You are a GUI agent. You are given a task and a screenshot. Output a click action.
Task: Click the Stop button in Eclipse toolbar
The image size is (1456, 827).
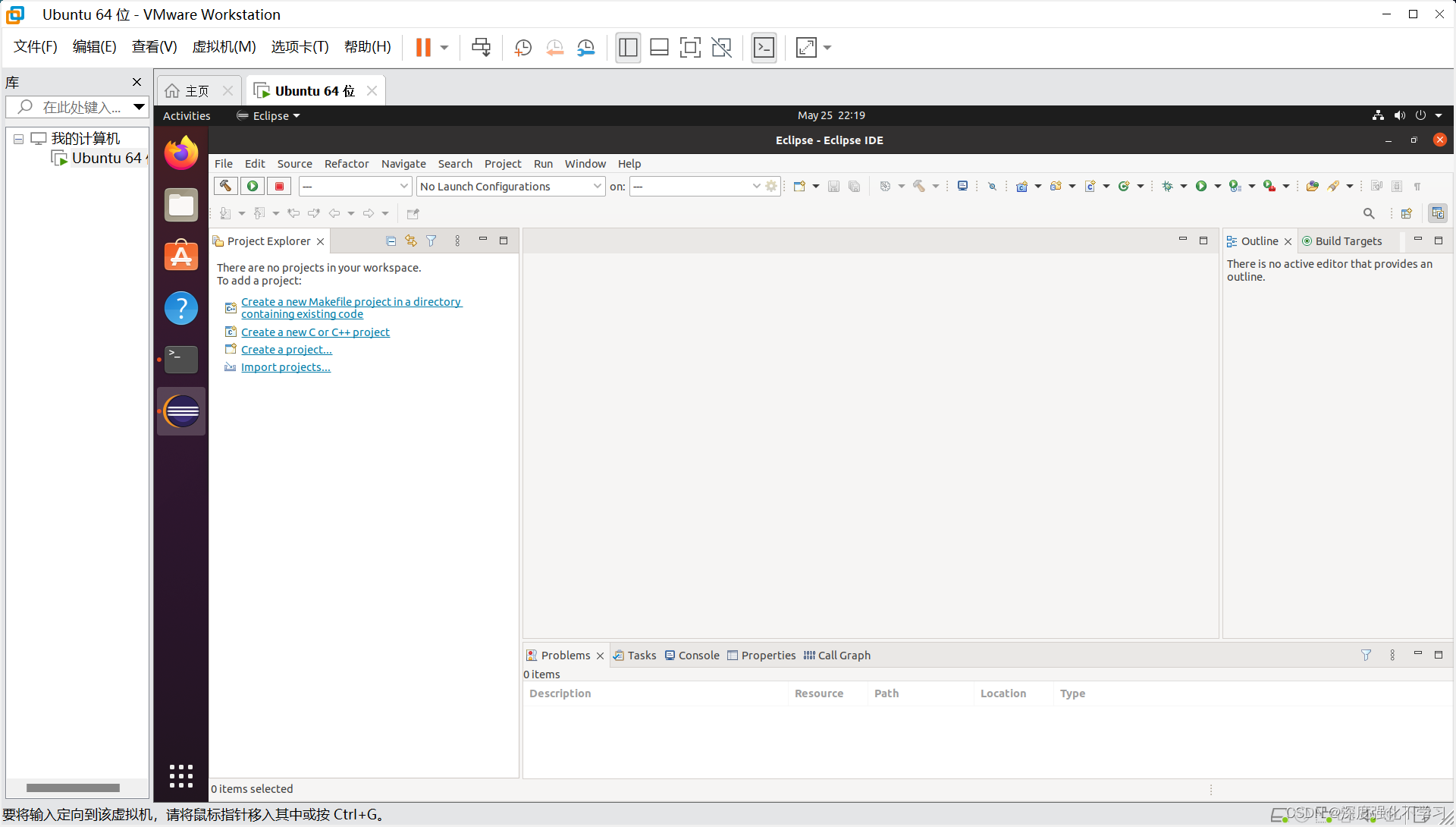279,186
